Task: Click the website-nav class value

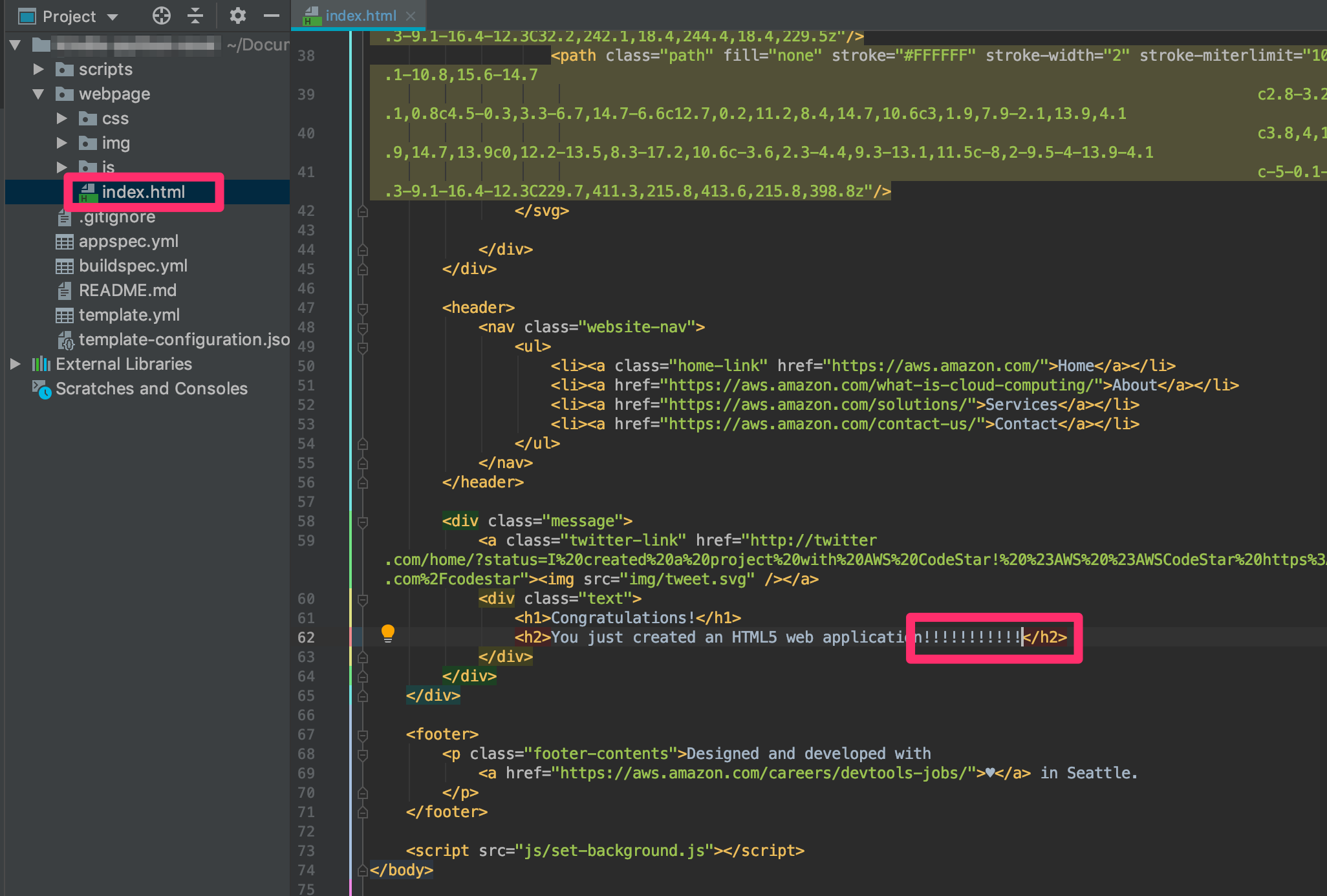Action: [x=637, y=327]
